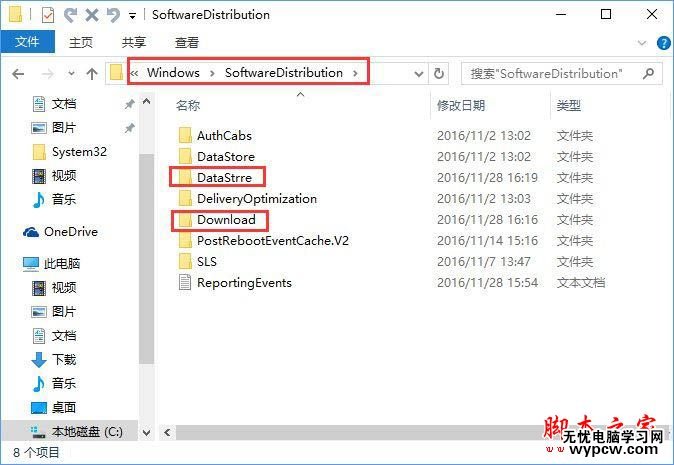
Task: Go up one level with up arrow
Action: click(x=92, y=74)
